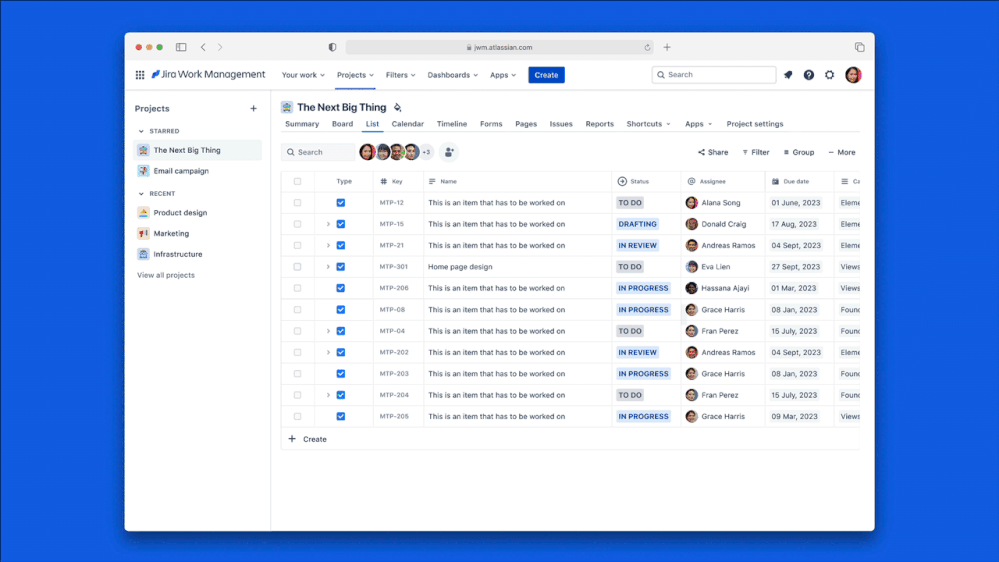Switch to the Board tab
Viewport: 999px width, 562px height.
[x=342, y=124]
